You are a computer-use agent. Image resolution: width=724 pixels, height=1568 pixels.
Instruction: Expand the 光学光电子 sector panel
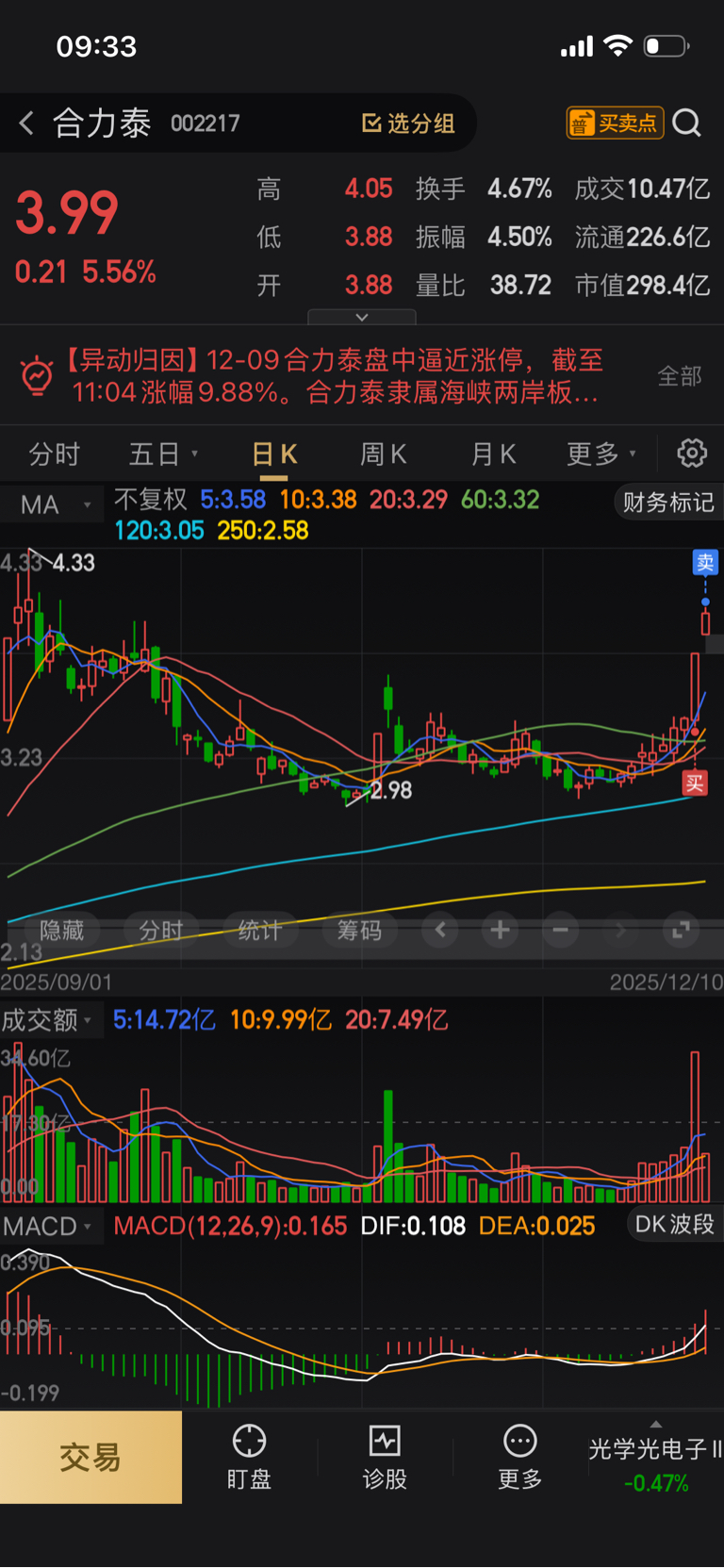click(655, 1457)
